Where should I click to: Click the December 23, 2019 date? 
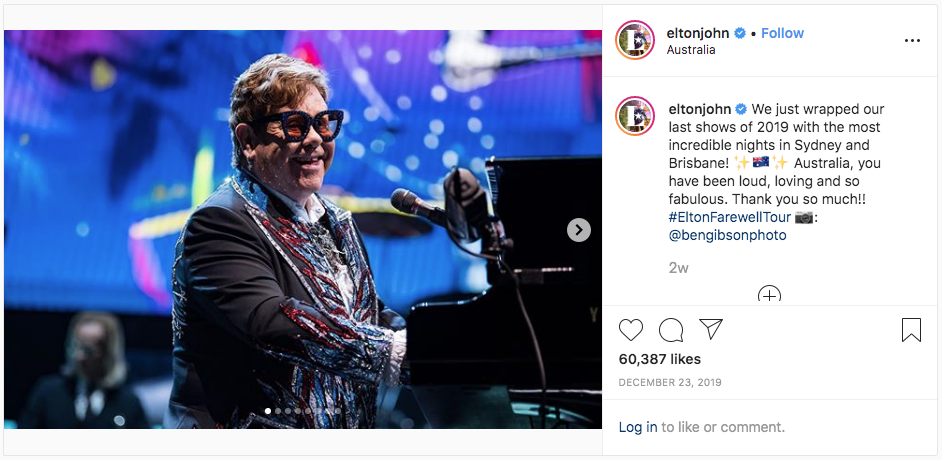click(668, 383)
